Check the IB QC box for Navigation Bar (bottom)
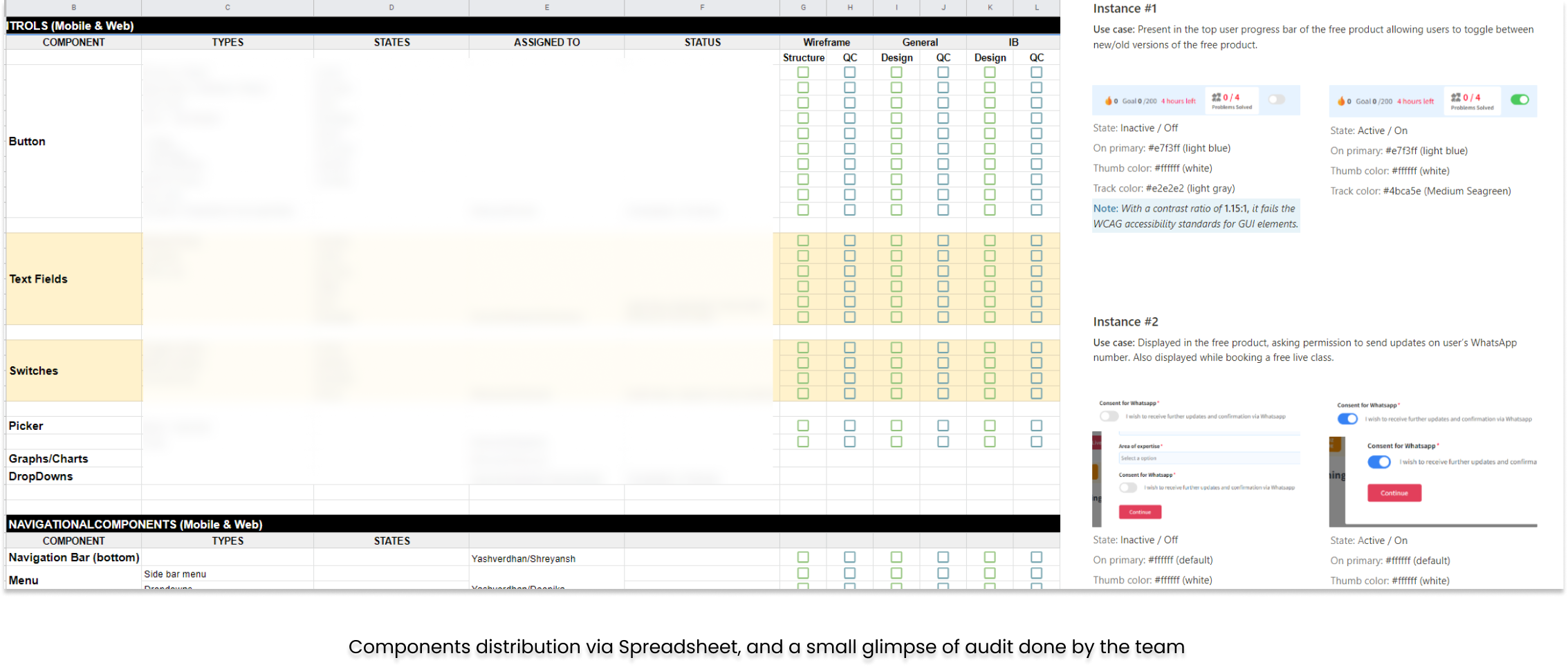 click(x=1036, y=557)
